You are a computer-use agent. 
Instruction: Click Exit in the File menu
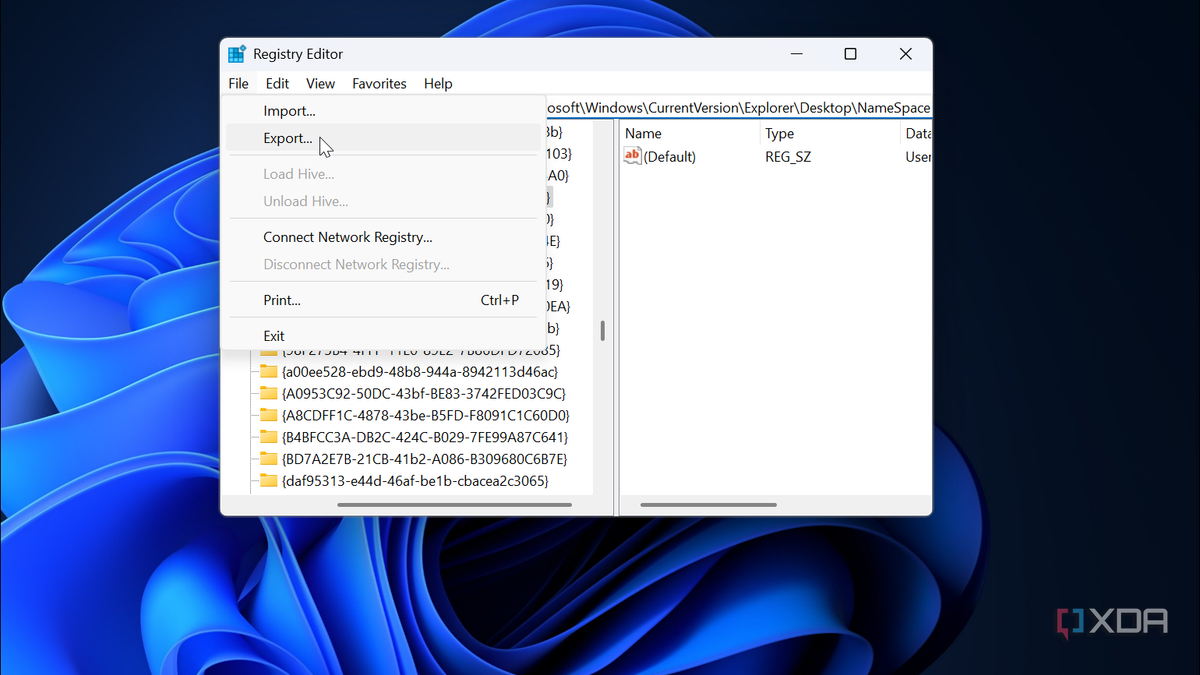(274, 336)
